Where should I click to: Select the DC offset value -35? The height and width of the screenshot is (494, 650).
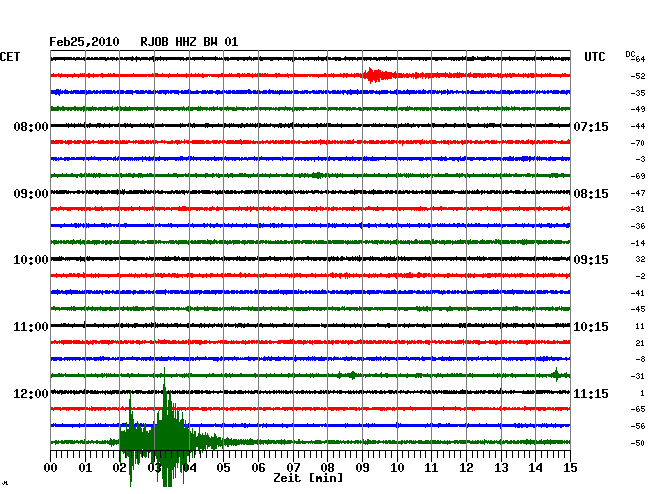638,93
